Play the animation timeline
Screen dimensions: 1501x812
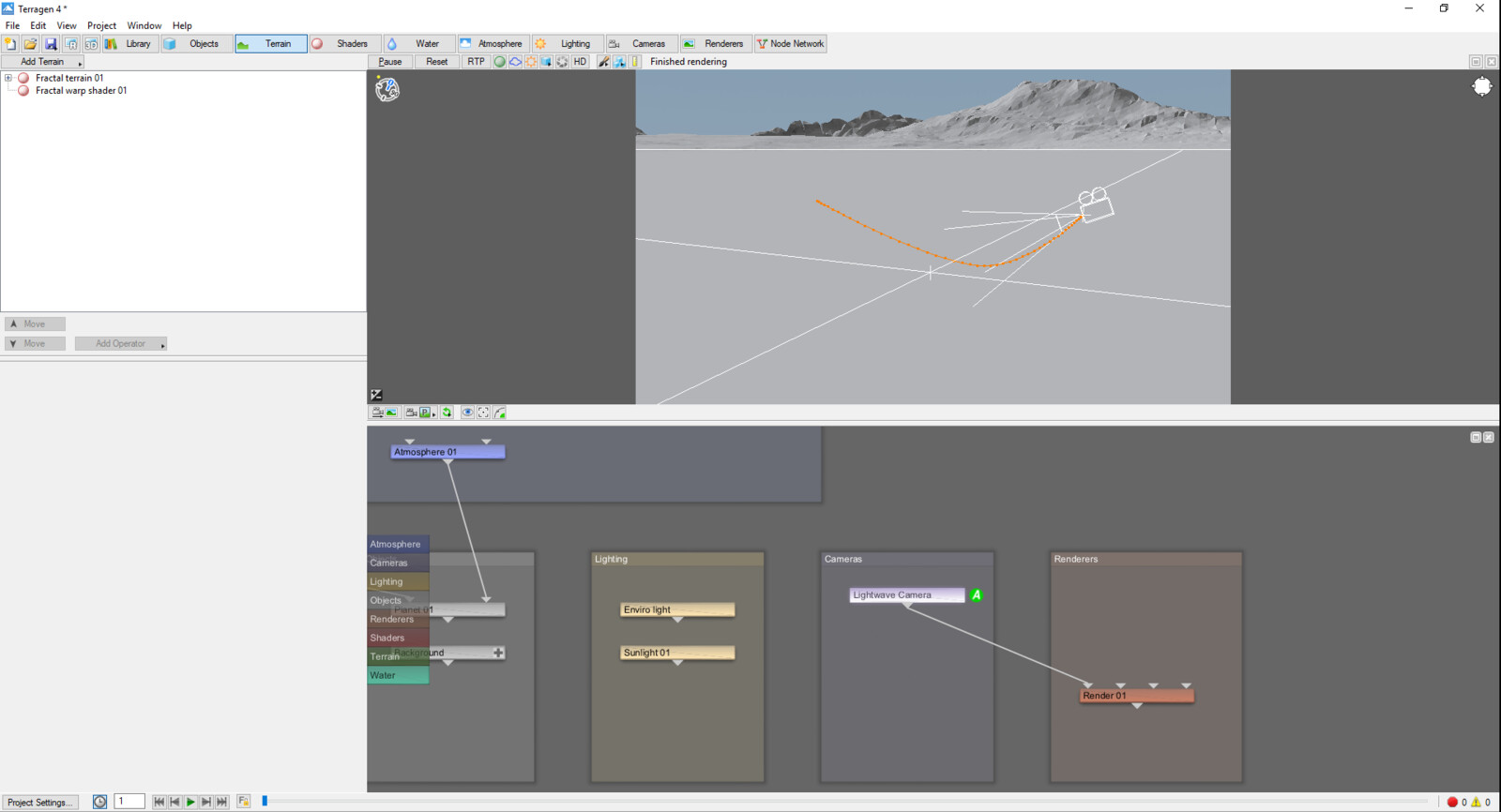click(190, 803)
